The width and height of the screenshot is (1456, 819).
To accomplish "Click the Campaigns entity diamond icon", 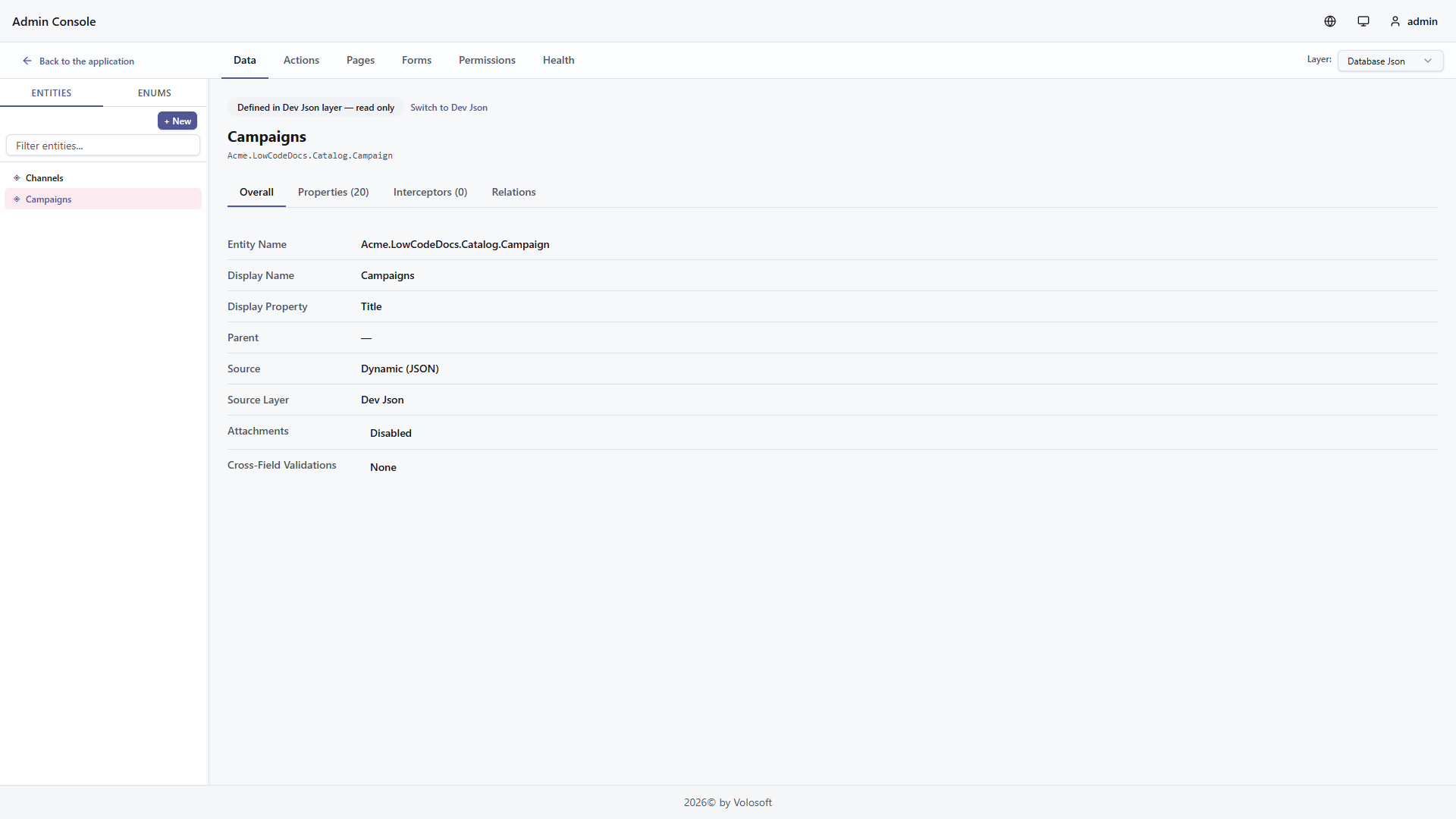I will [17, 199].
